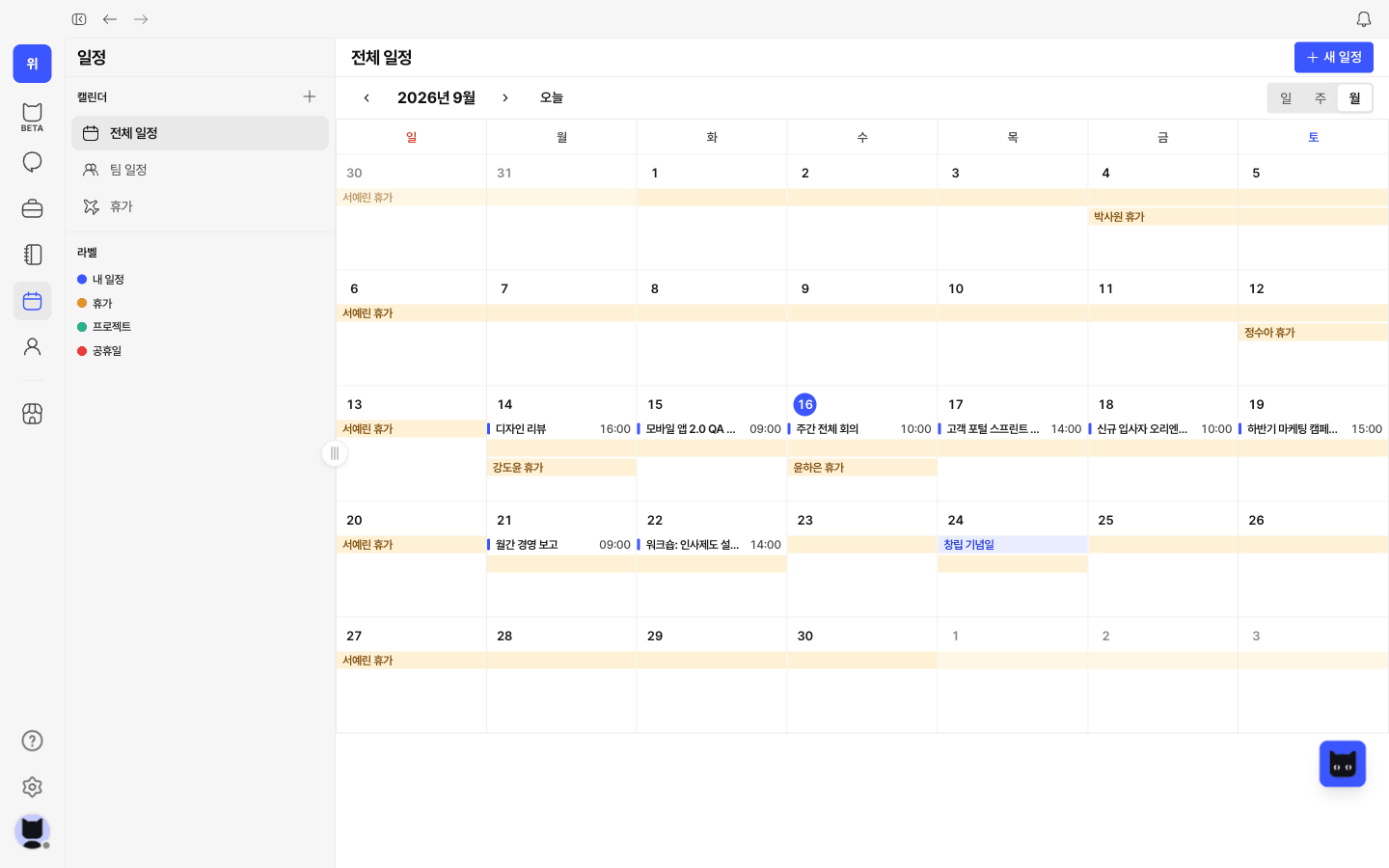
Task: Select 휴가 calendar in sidebar list
Action: click(200, 206)
